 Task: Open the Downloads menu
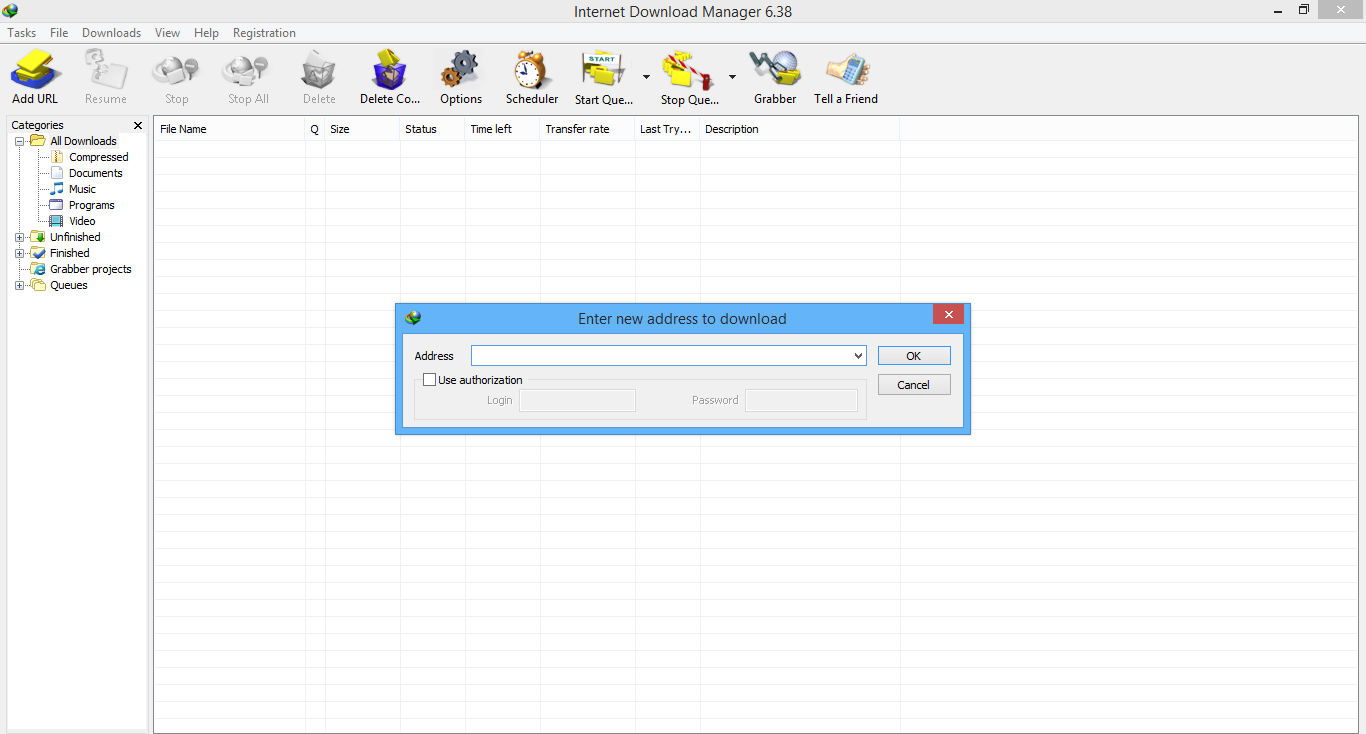point(111,33)
